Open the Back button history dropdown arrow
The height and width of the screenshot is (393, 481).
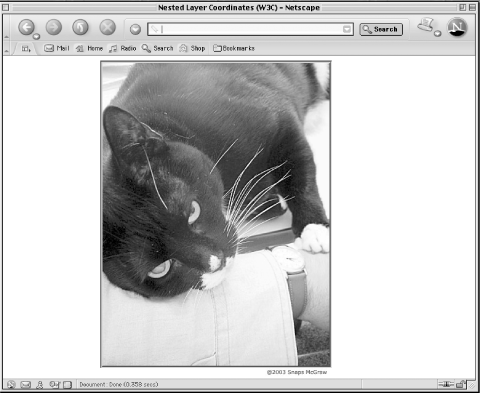[x=36, y=36]
